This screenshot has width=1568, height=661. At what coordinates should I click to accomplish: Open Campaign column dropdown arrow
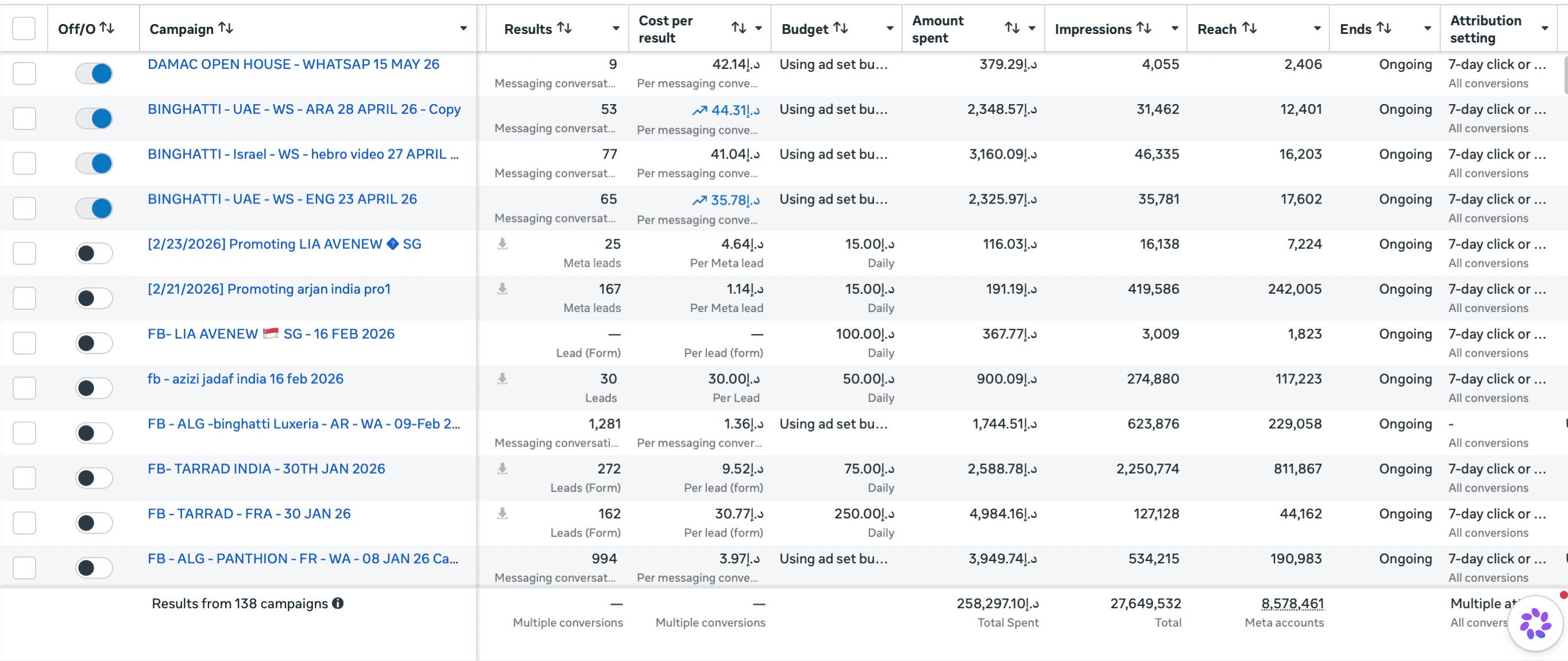coord(463,29)
